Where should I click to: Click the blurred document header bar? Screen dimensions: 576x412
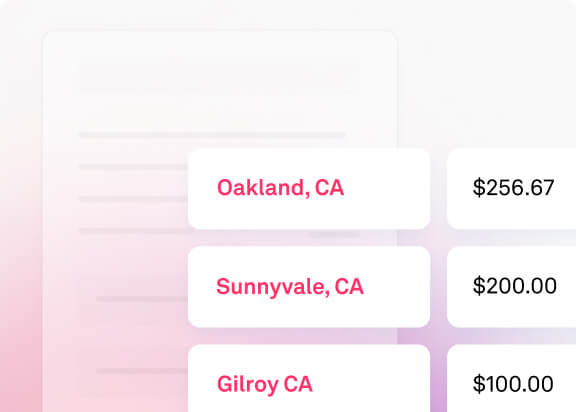pos(219,76)
